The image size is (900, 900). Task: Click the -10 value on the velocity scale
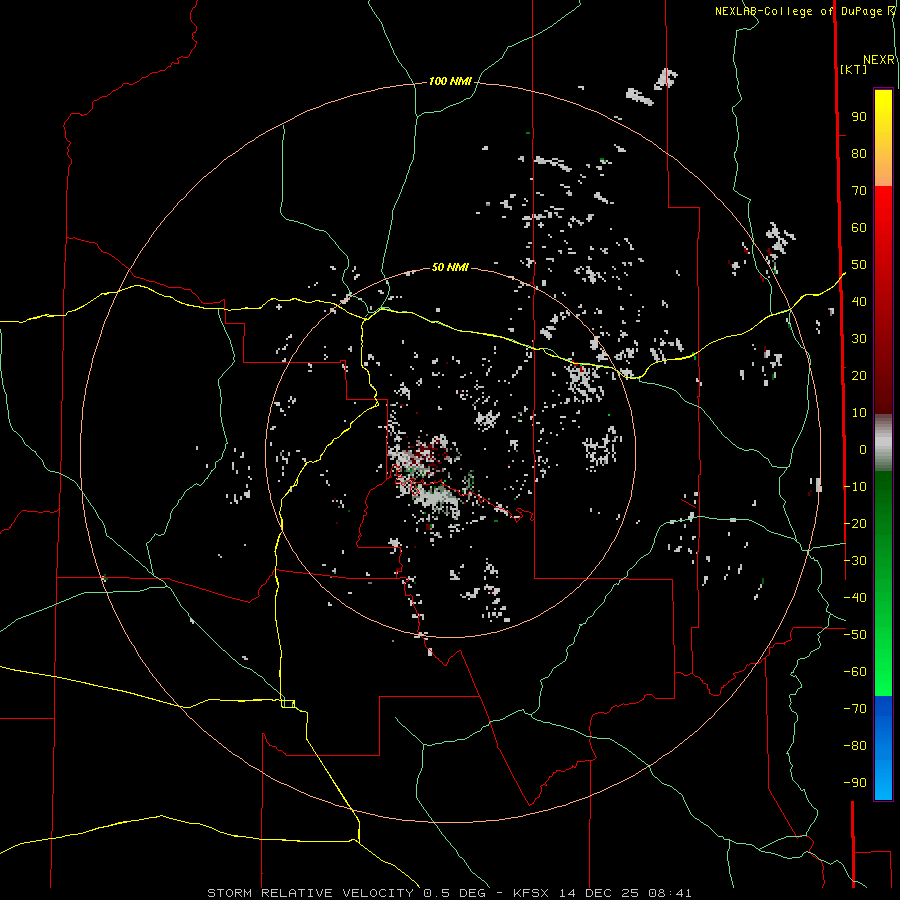[x=855, y=487]
